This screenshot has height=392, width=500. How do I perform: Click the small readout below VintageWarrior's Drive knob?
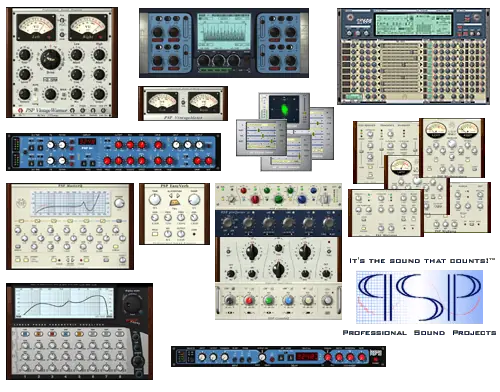click(x=50, y=80)
